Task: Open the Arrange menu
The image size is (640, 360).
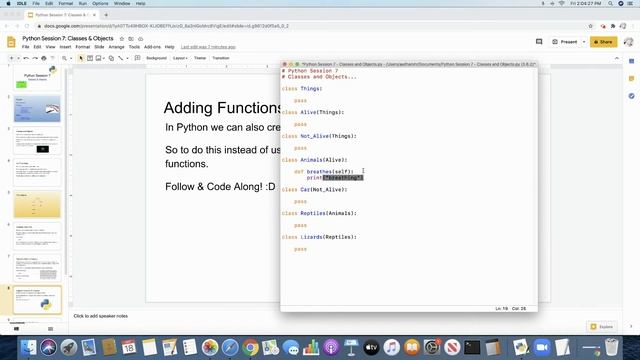Action: (116, 47)
